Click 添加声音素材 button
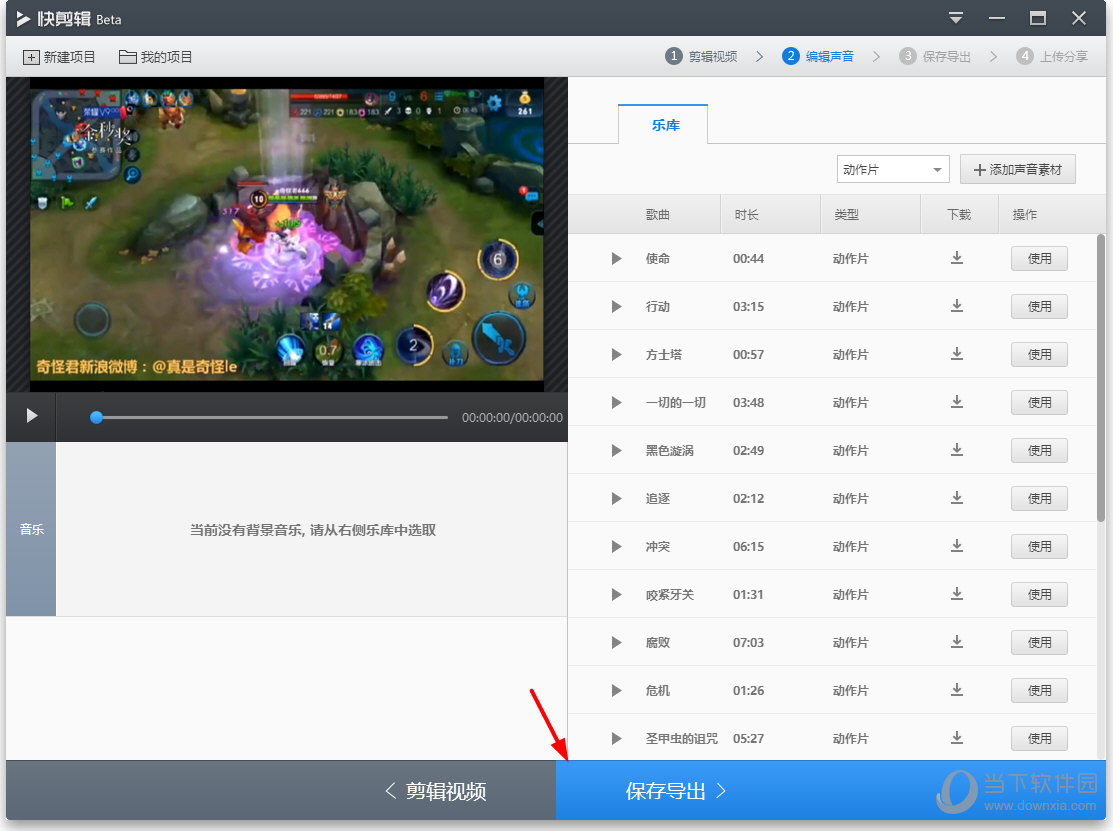Viewport: 1113px width, 831px height. 1018,170
